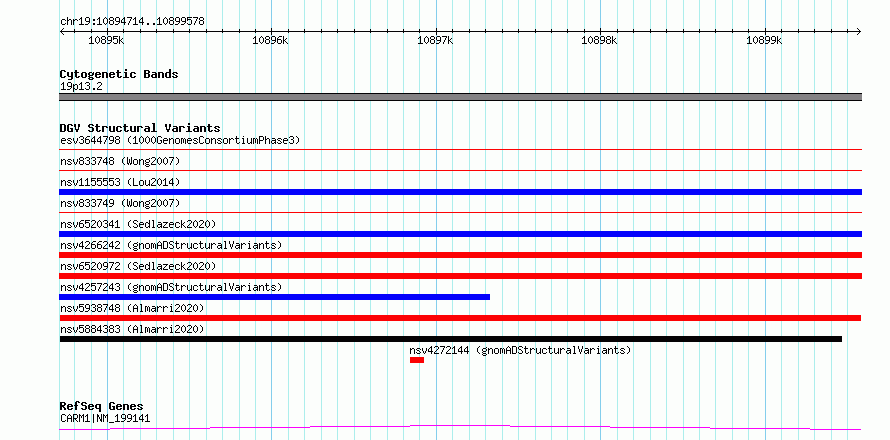
Task: Click nsv6520972 (Sedlazeck2020) label
Action: tap(138, 266)
